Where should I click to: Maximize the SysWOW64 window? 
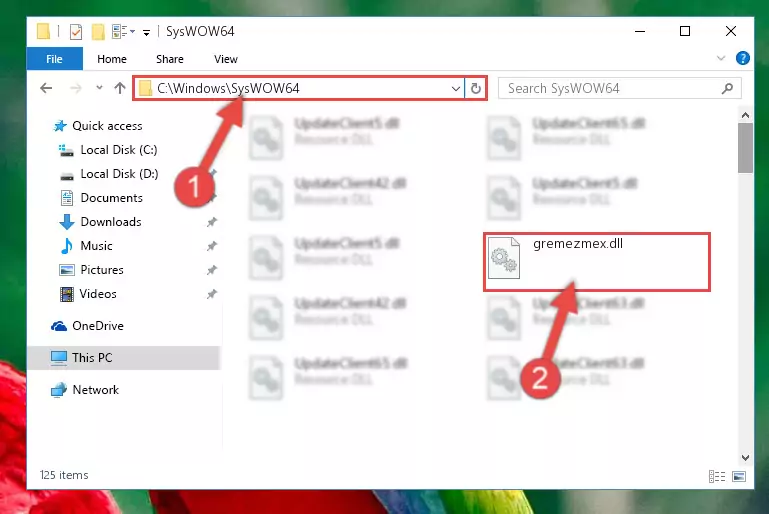[685, 31]
